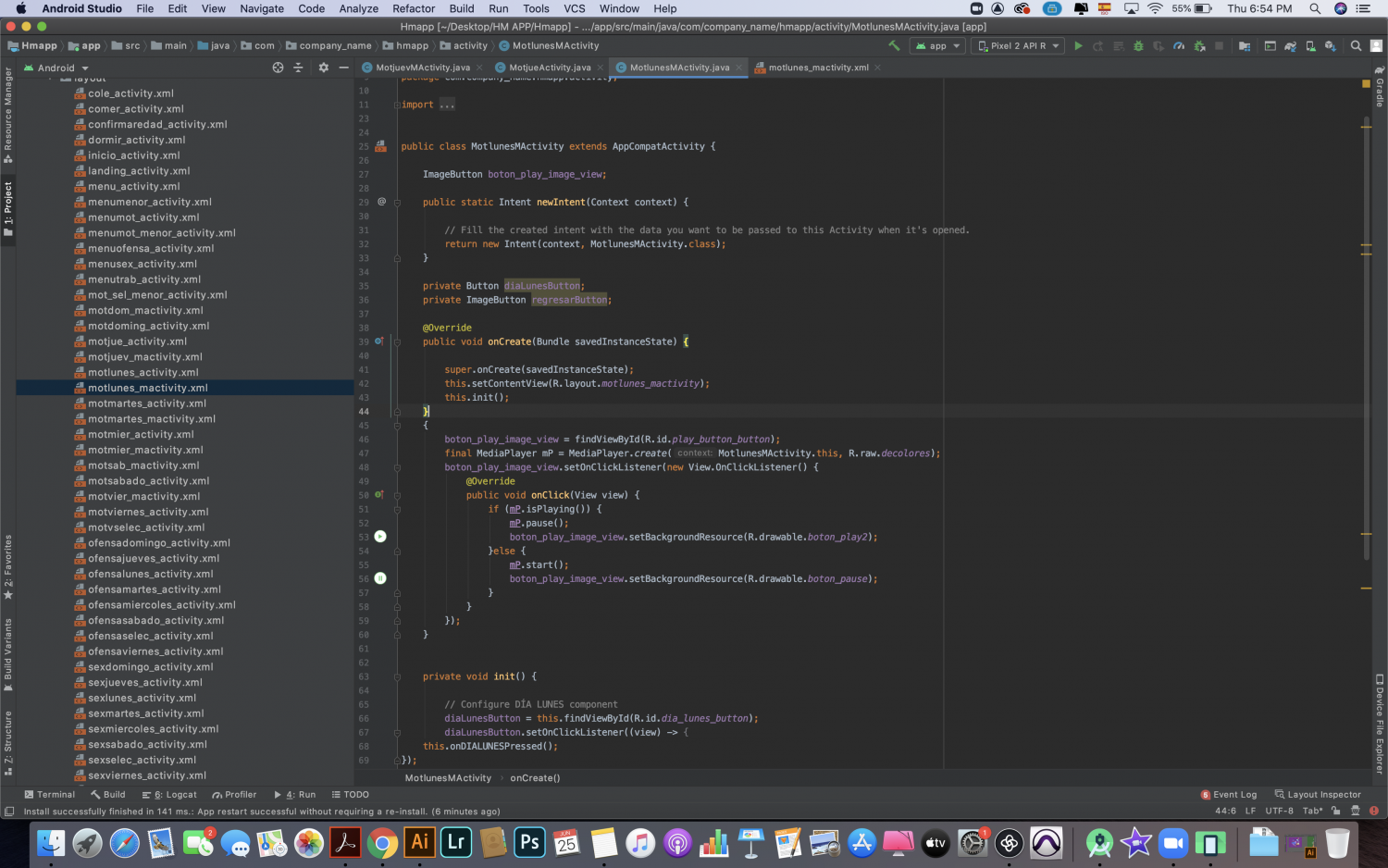The width and height of the screenshot is (1388, 868).
Task: Click the gutter icon beside line 25
Action: [380, 146]
